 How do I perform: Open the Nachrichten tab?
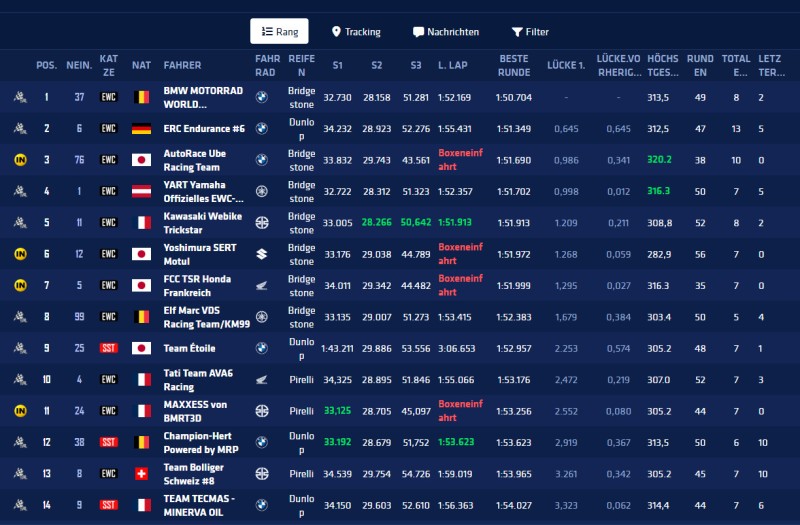pyautogui.click(x=446, y=32)
